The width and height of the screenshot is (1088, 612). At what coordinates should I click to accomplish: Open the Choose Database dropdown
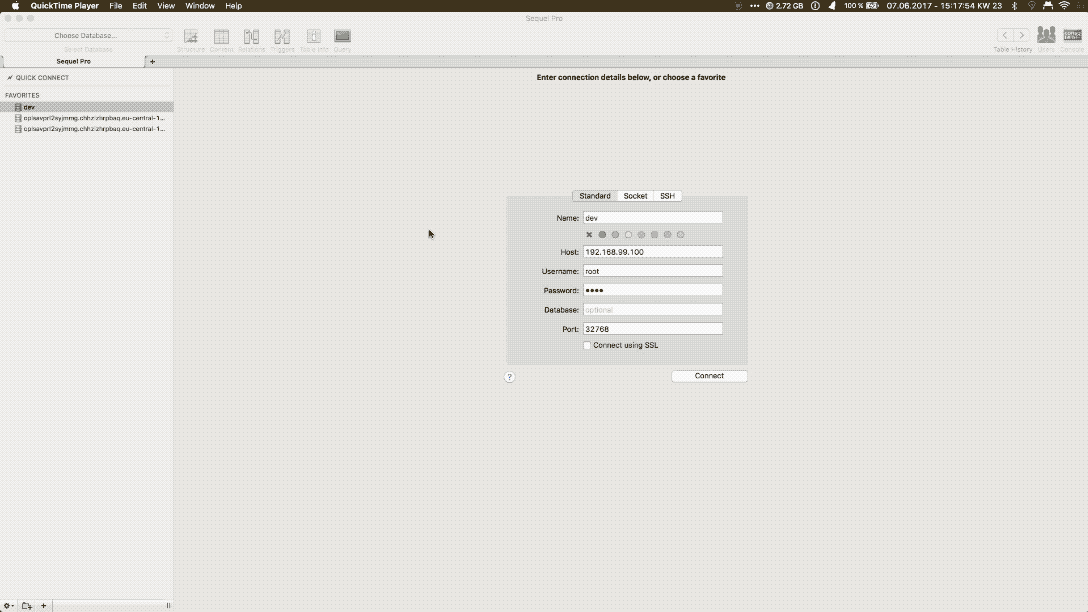click(87, 35)
